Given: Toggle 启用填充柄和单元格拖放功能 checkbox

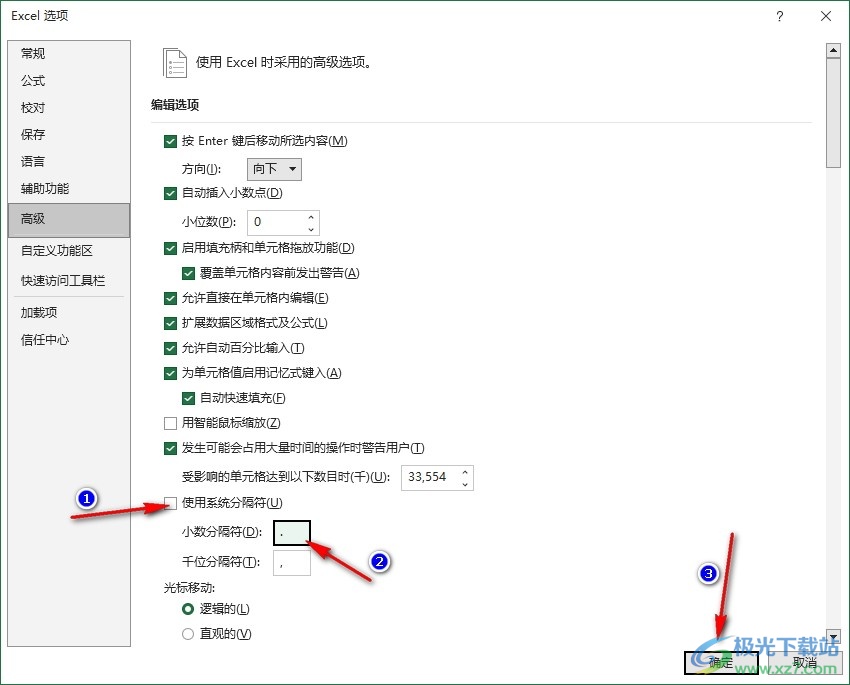Looking at the screenshot, I should (x=170, y=249).
